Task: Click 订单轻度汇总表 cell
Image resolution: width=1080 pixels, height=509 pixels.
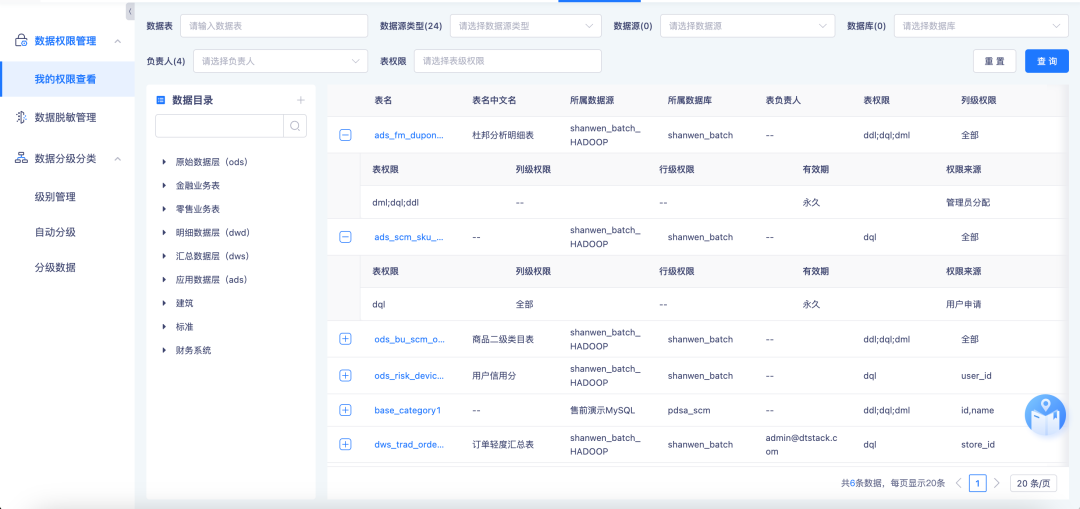Action: [503, 444]
